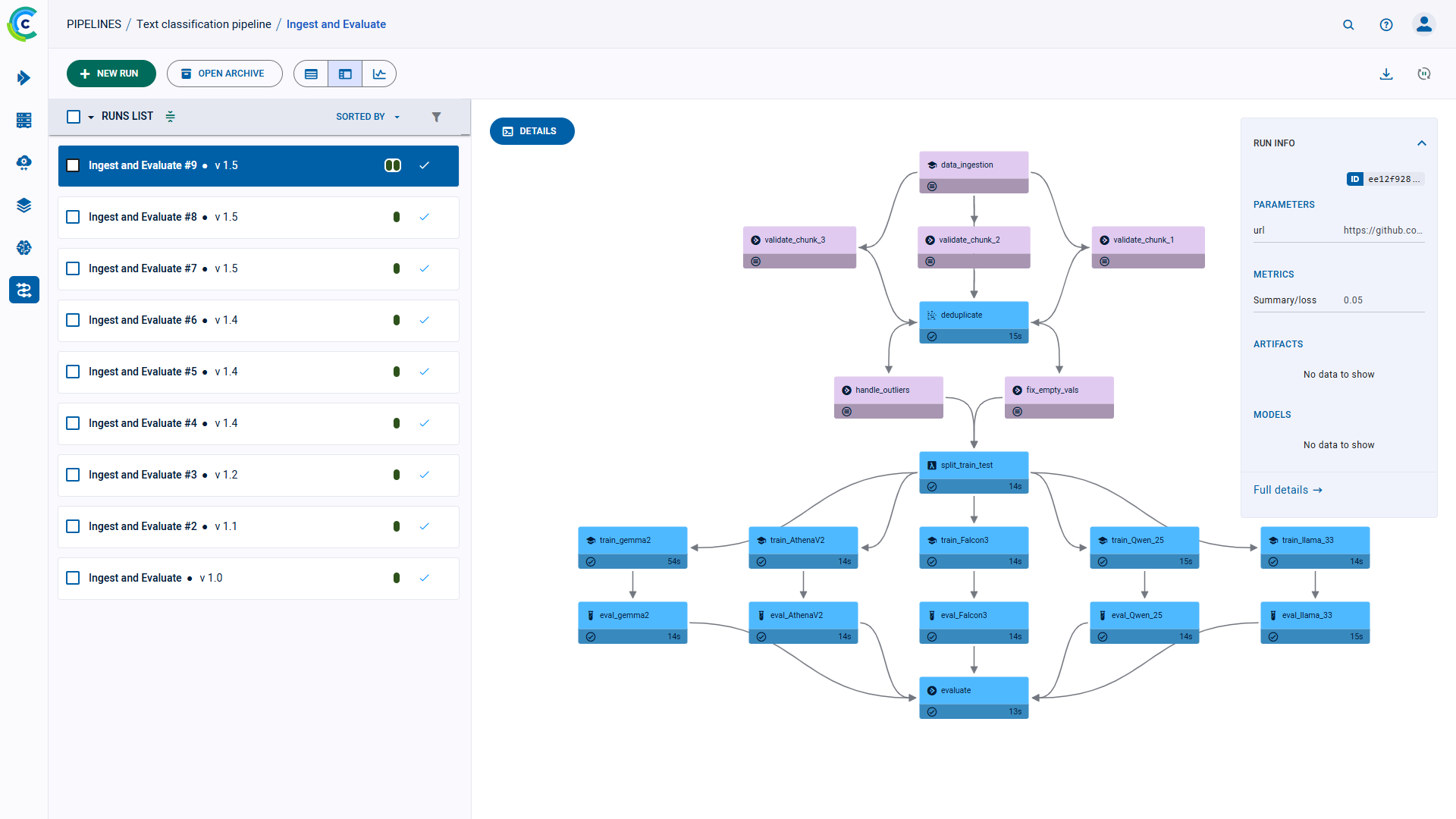Select Ingest and Evaluate #4 run row
This screenshot has width=1456, height=819.
(259, 423)
